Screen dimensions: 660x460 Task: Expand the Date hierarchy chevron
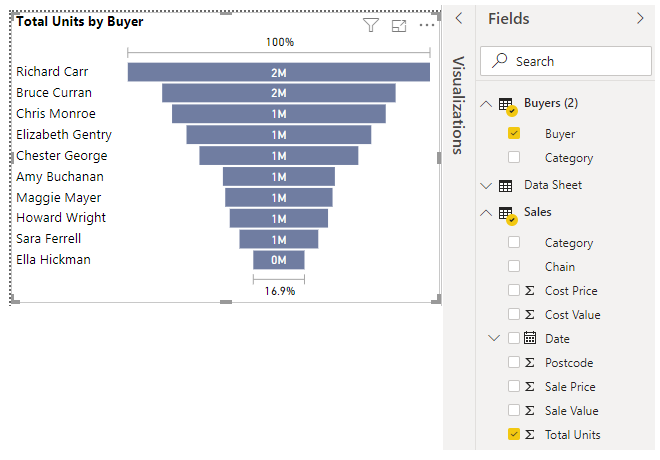494,338
